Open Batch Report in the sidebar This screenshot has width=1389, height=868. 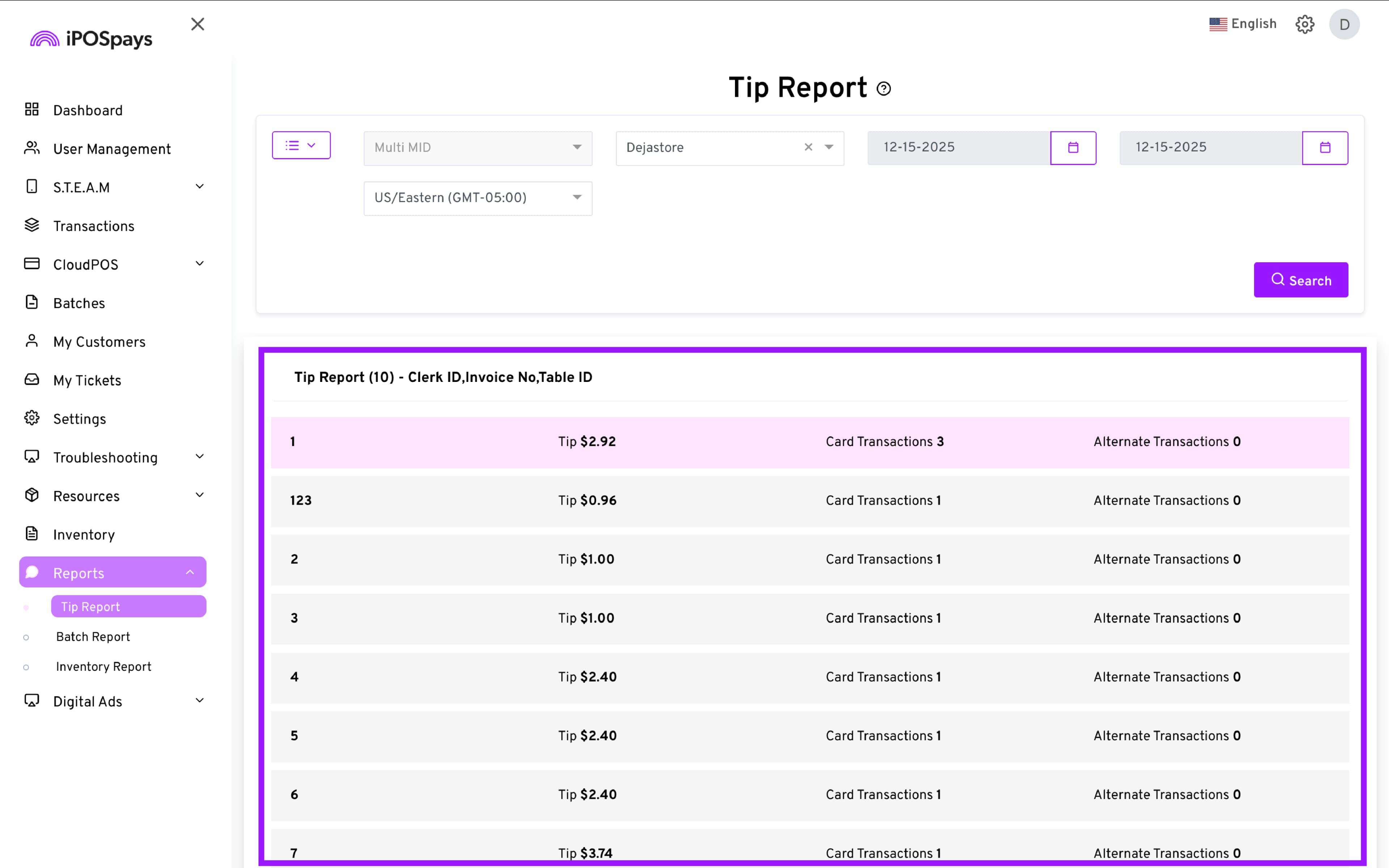pyautogui.click(x=93, y=636)
